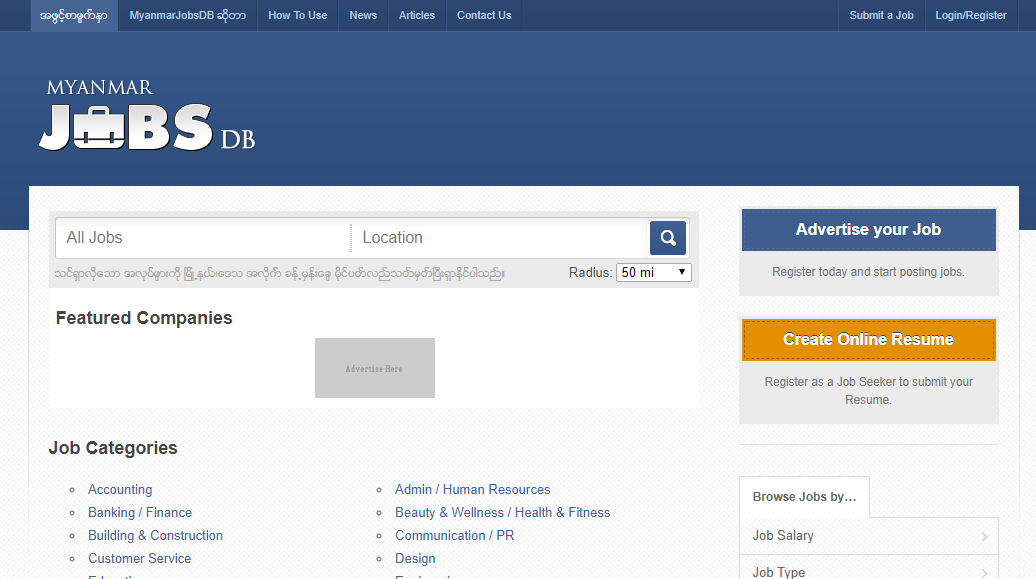The width and height of the screenshot is (1036, 579).
Task: Click the Job Categories heading
Action: [x=113, y=448]
